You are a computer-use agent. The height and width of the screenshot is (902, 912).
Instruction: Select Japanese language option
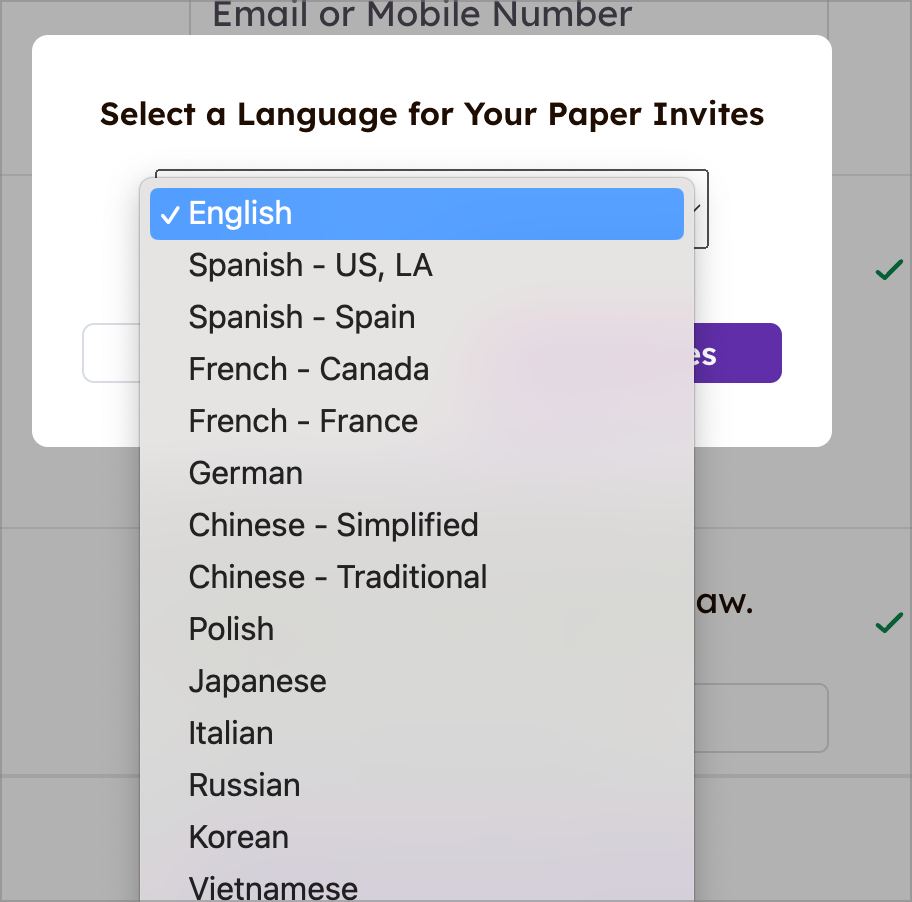point(257,681)
